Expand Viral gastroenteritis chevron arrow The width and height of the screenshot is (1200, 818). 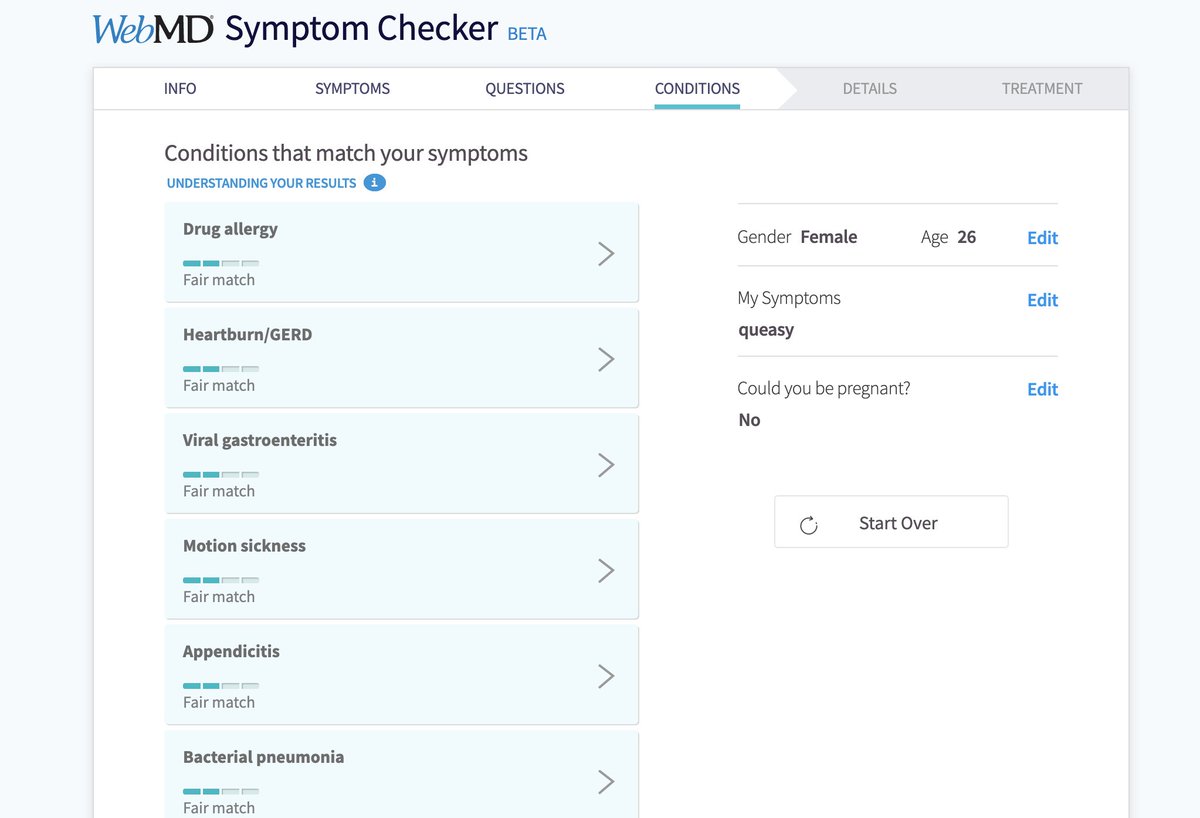coord(606,465)
